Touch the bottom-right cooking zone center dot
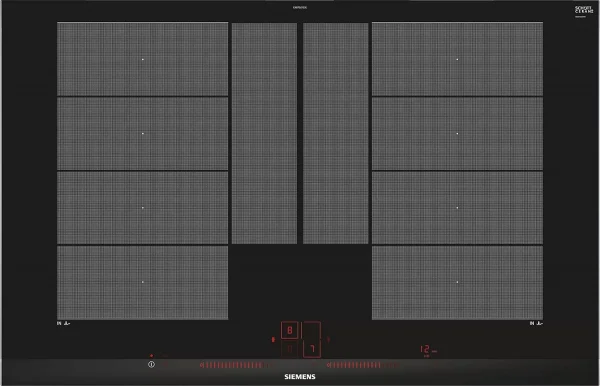Viewport: 600px width, 386px height. coord(457,282)
